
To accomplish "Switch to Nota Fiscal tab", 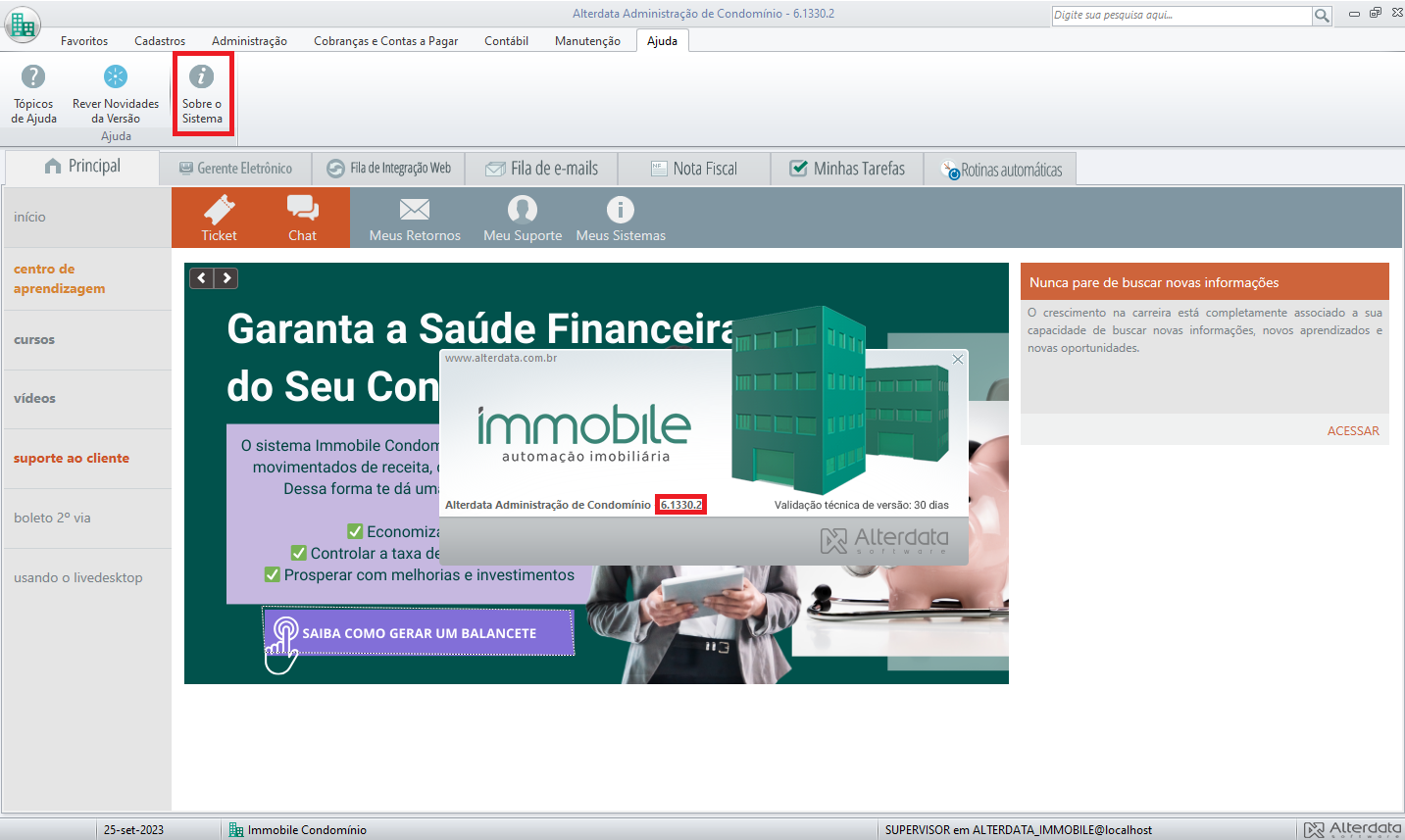I will tap(694, 169).
